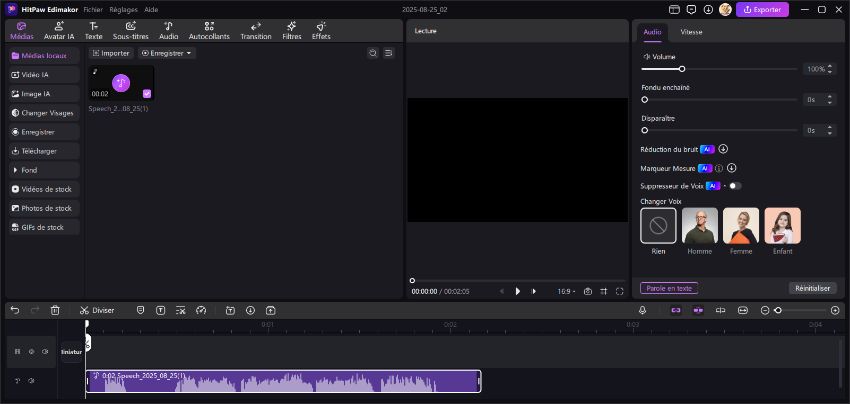This screenshot has height=404, width=850.
Task: Click the Diviser split scissors tool
Action: (97, 310)
